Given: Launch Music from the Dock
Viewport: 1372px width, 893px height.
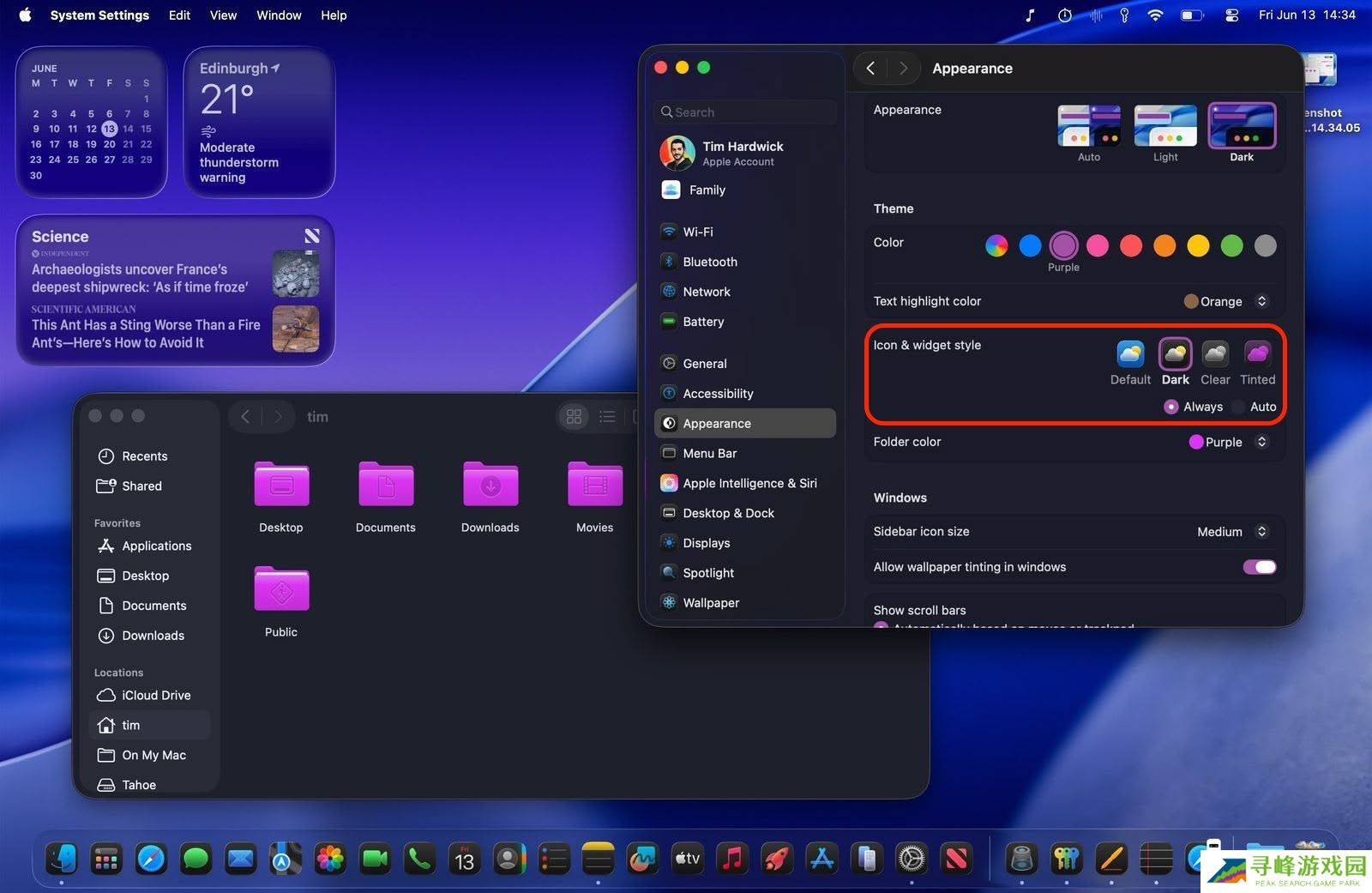Looking at the screenshot, I should click(x=732, y=859).
